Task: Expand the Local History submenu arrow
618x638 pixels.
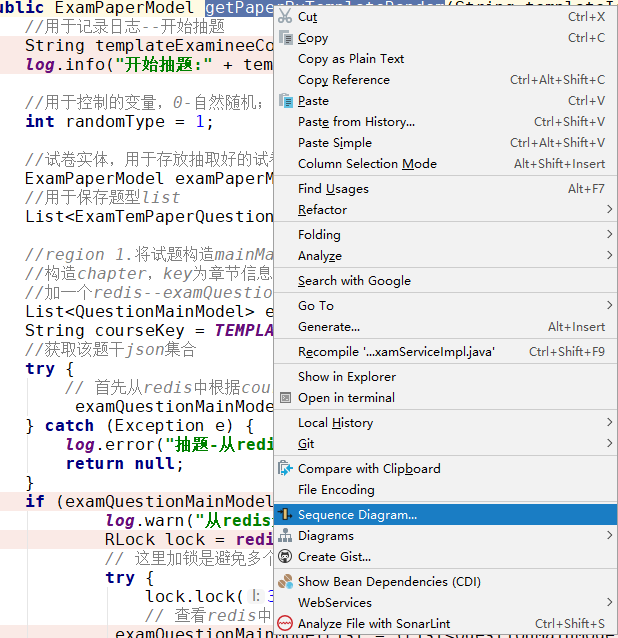Action: (609, 422)
